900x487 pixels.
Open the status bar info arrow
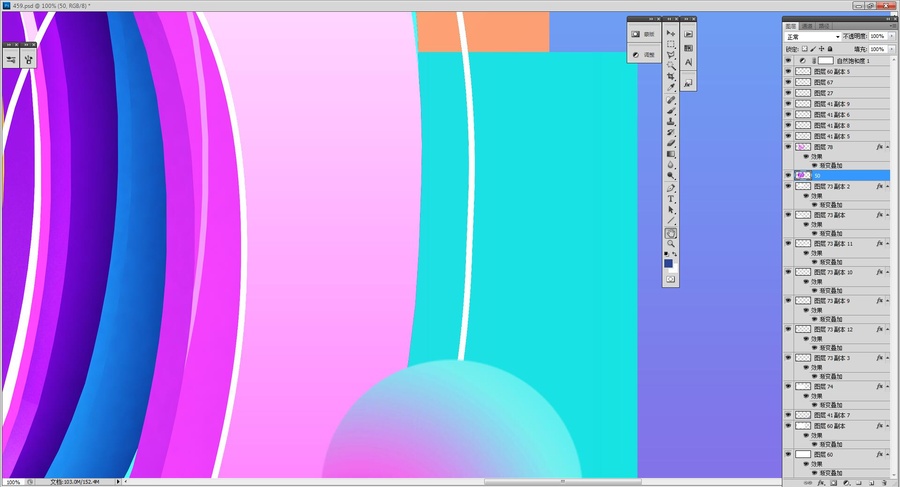(118, 482)
